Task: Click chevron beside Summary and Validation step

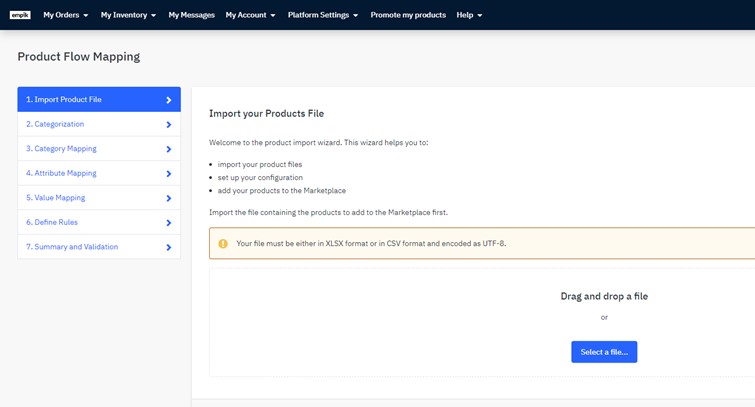Action: click(168, 247)
